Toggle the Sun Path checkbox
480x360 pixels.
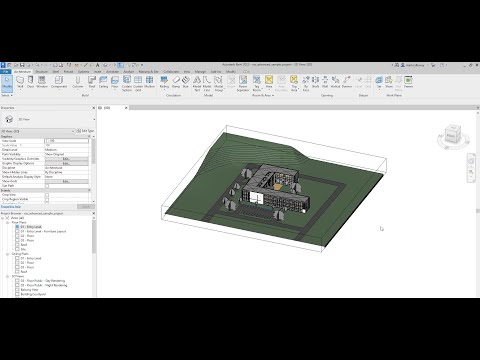[x=47, y=186]
